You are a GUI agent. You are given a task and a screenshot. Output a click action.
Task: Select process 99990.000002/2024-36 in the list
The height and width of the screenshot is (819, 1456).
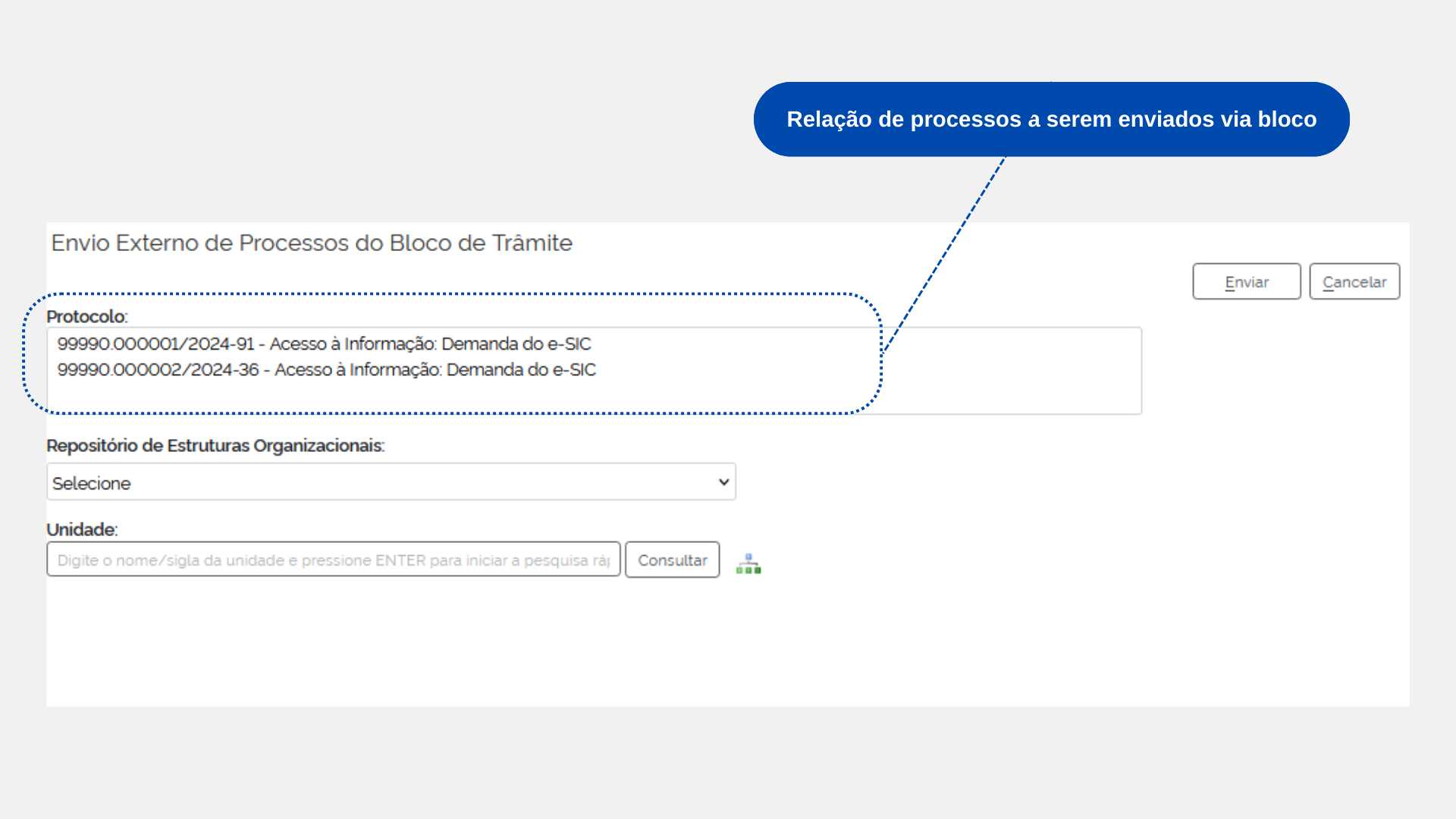[326, 370]
